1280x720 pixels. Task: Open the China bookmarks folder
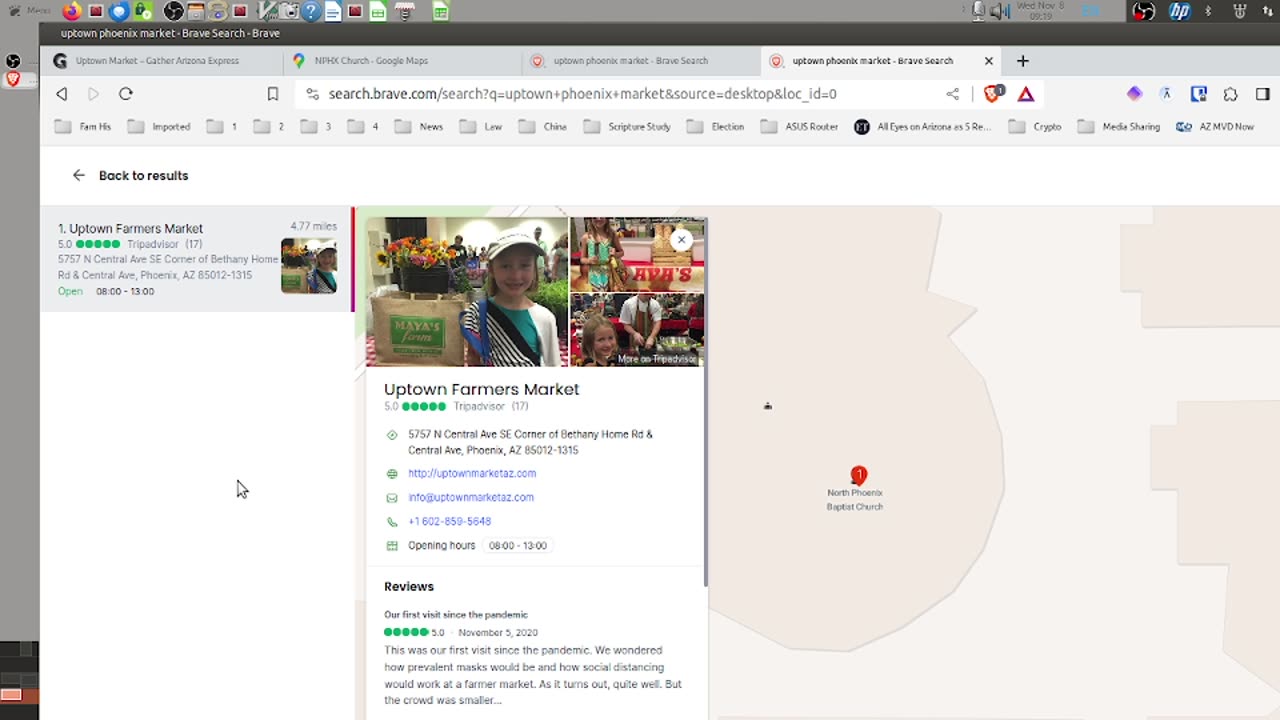(543, 127)
